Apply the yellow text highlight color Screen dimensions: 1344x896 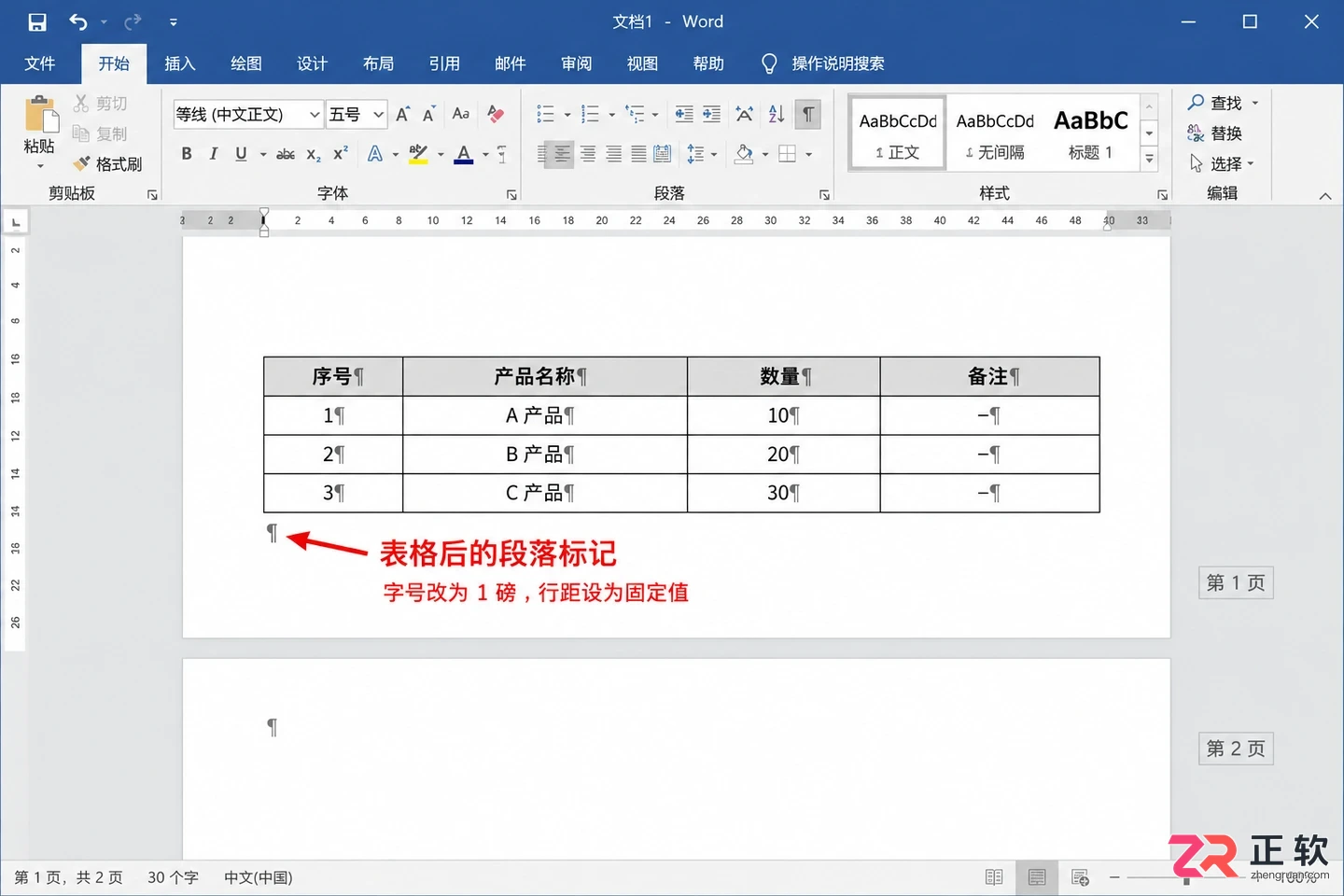pyautogui.click(x=418, y=154)
